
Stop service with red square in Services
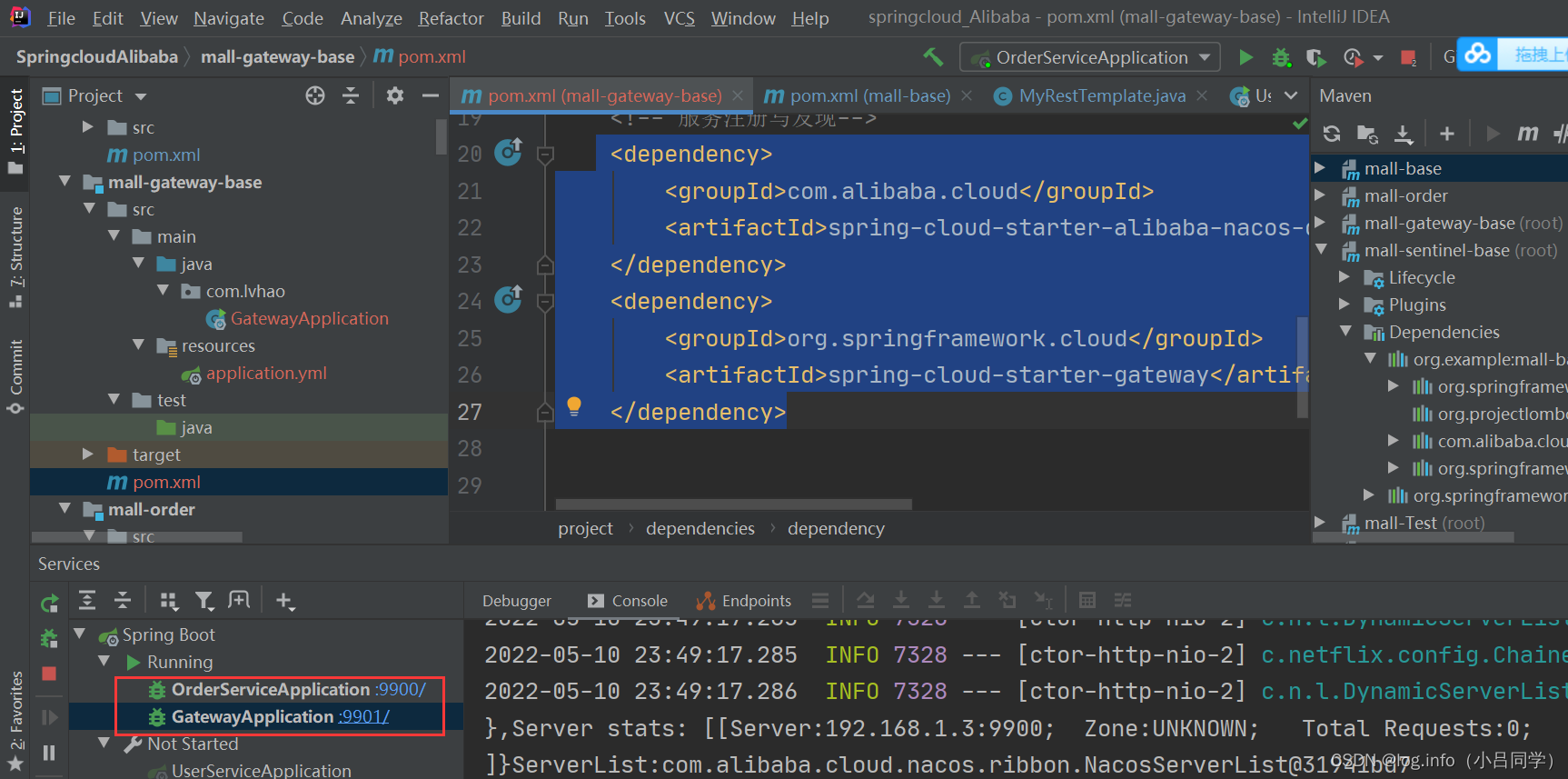(x=49, y=674)
